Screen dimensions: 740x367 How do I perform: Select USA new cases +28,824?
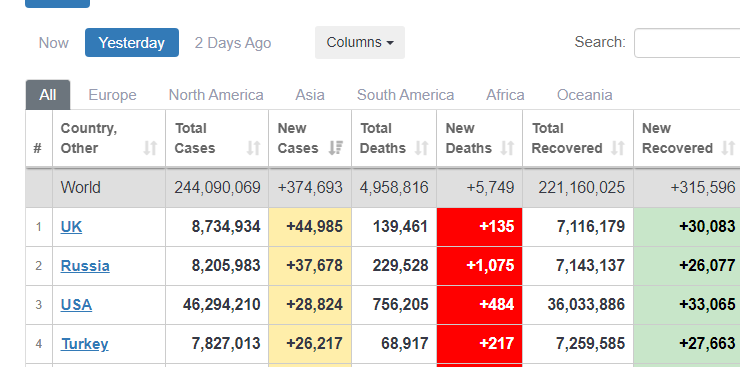pos(314,305)
